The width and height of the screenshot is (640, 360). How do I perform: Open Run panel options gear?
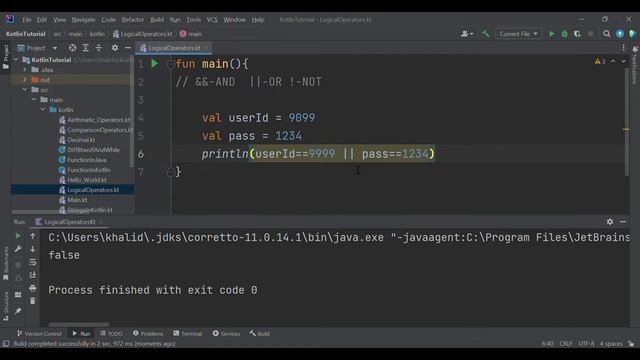click(610, 222)
